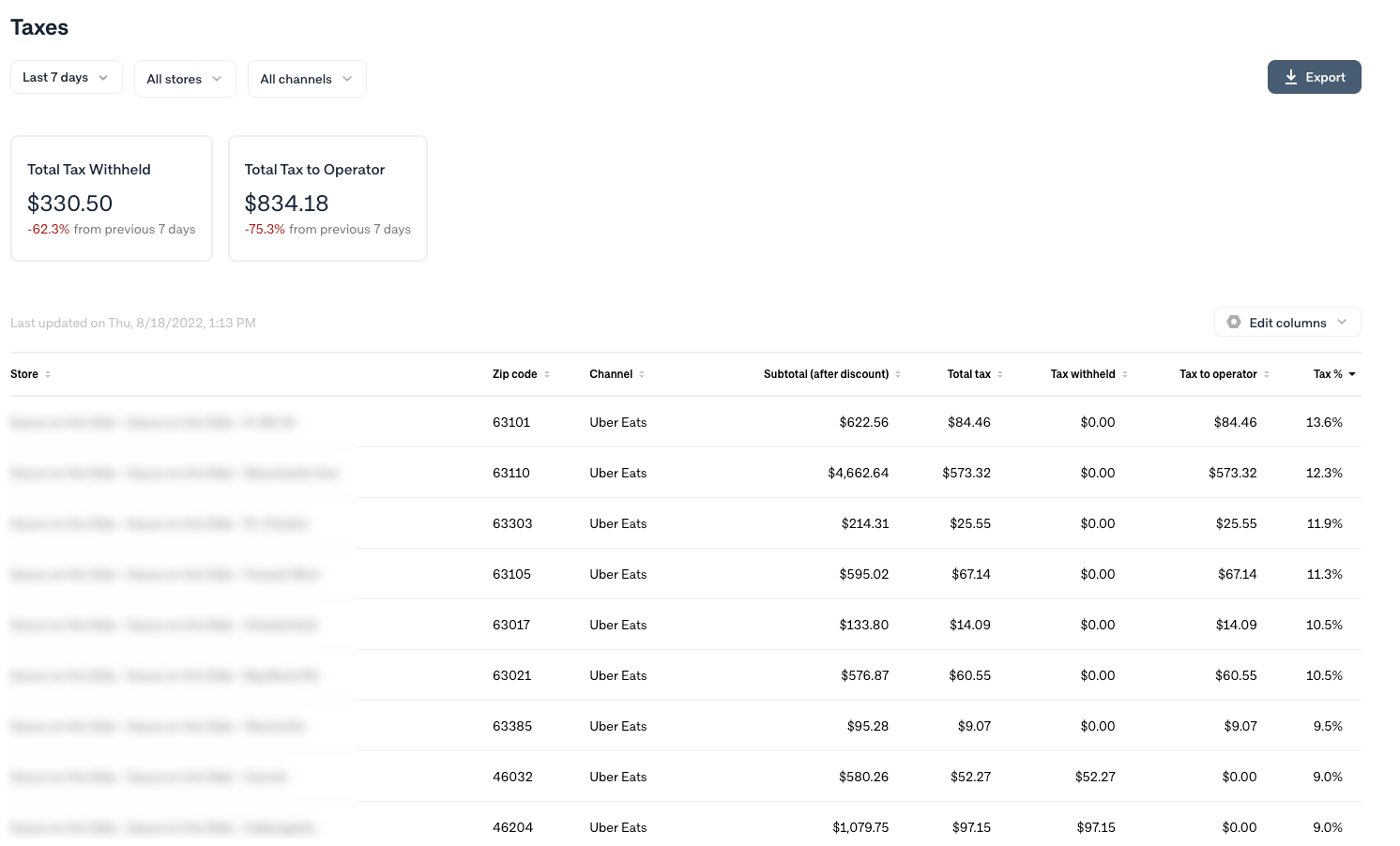Sort by Subtotal (after discount) column

pos(832,374)
